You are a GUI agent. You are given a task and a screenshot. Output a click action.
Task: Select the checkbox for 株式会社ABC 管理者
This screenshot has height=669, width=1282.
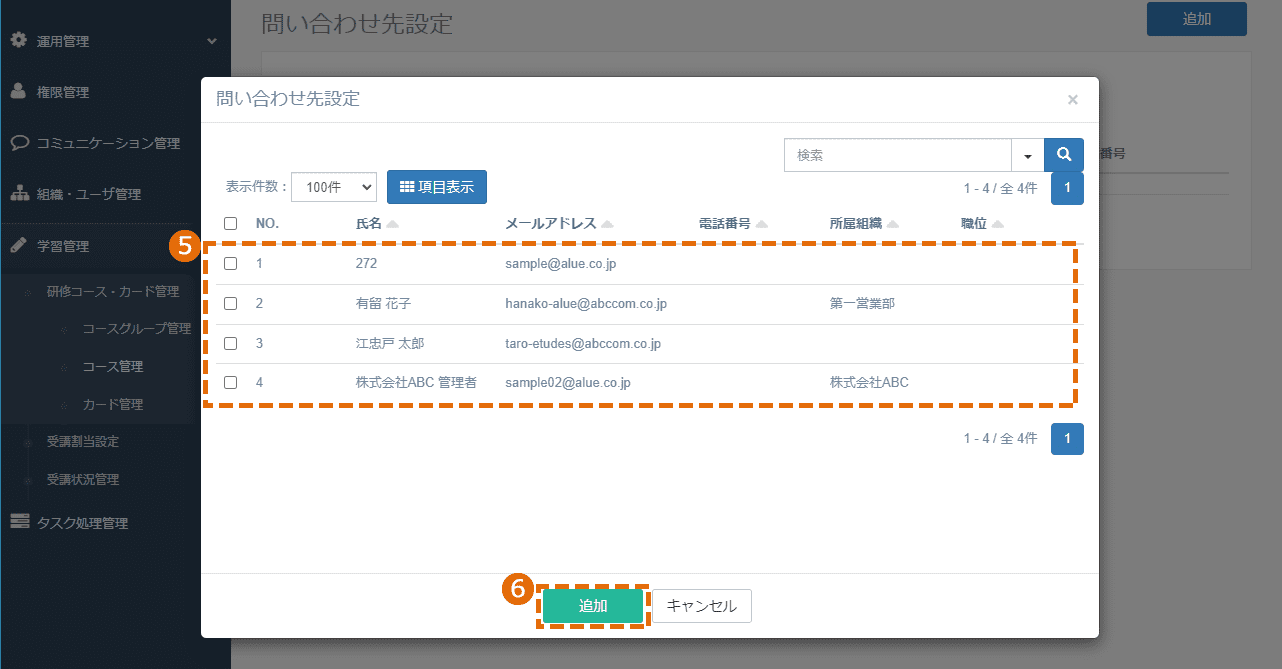[x=231, y=382]
